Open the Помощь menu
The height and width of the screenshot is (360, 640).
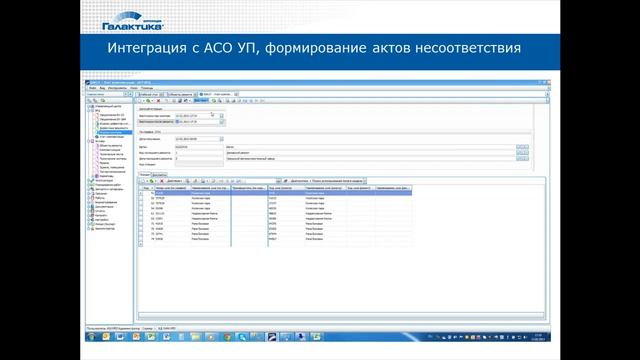[147, 88]
